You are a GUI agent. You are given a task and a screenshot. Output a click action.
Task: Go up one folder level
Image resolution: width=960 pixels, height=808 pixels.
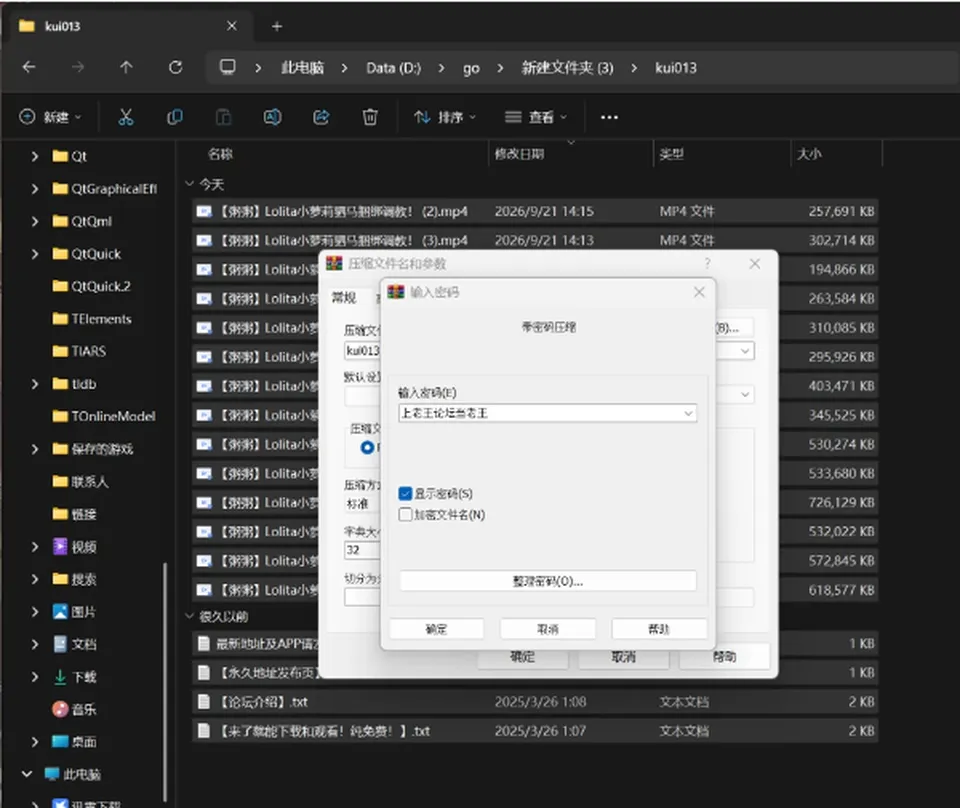(x=126, y=67)
